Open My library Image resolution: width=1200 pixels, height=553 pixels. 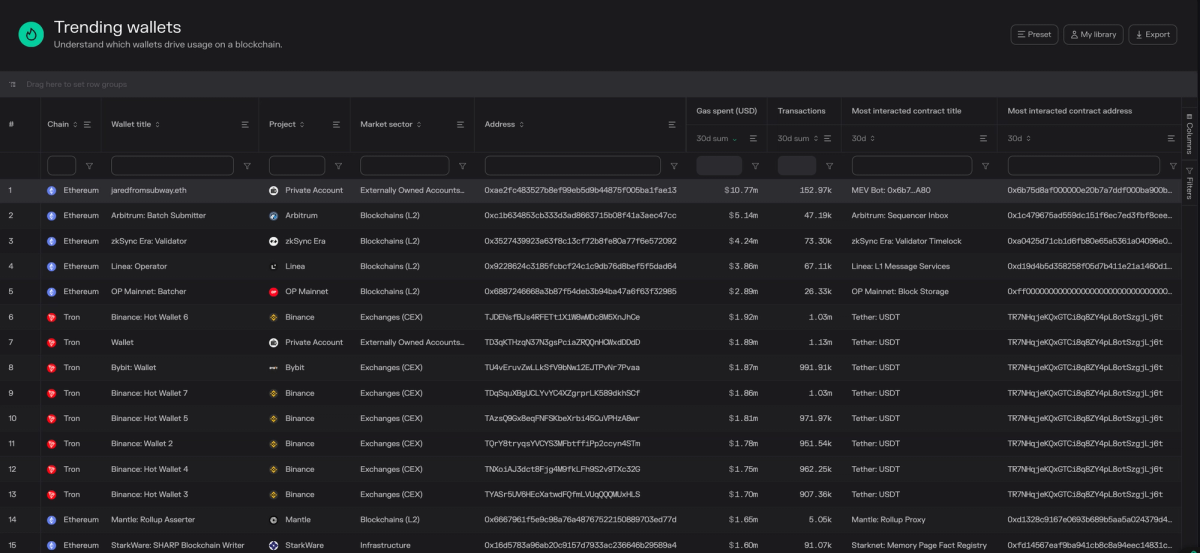click(1092, 34)
